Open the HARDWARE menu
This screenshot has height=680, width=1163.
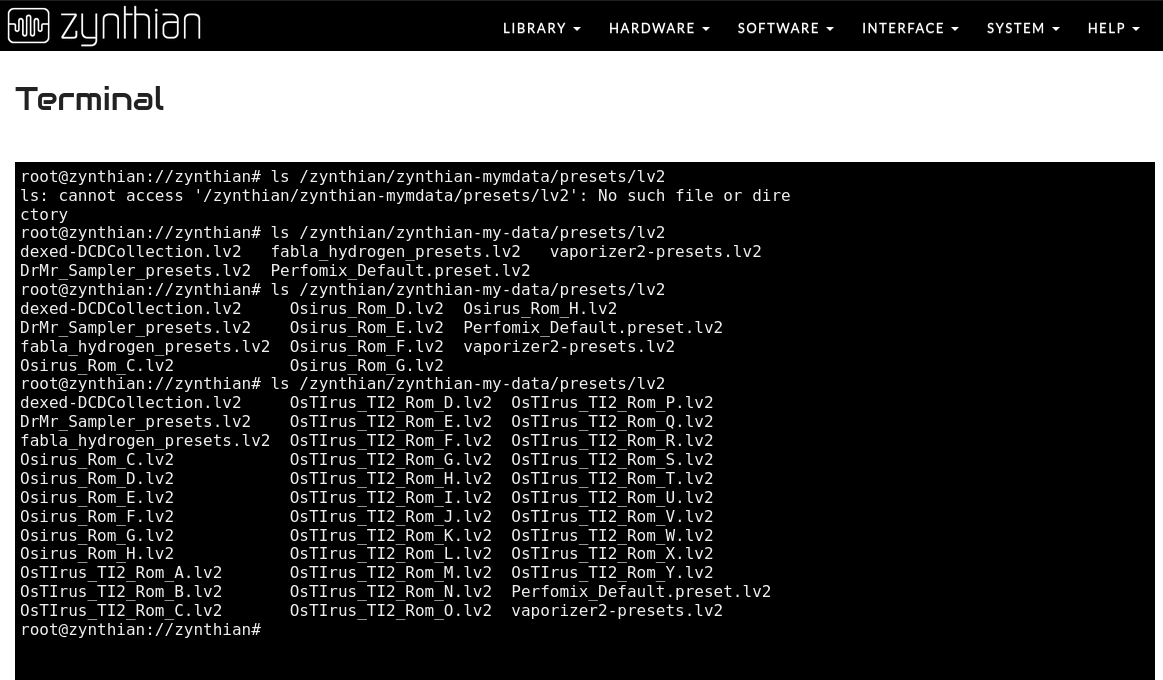click(x=658, y=29)
